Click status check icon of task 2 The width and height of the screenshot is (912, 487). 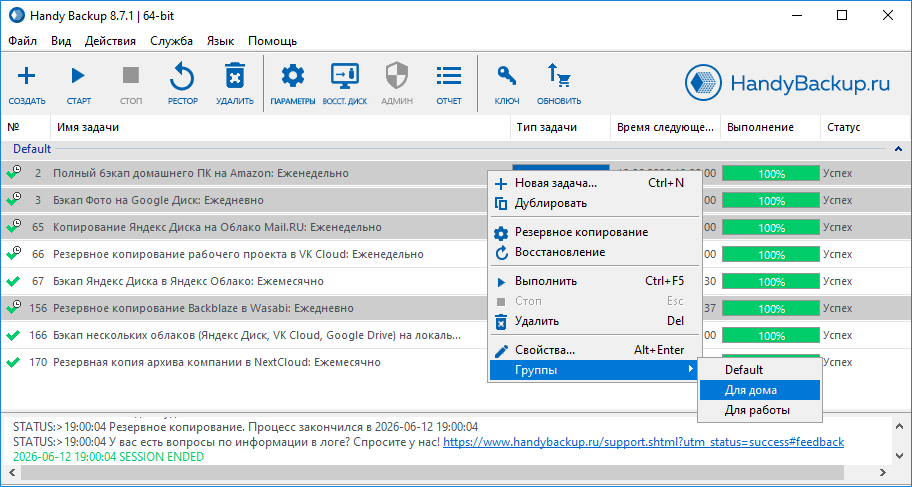pos(14,172)
